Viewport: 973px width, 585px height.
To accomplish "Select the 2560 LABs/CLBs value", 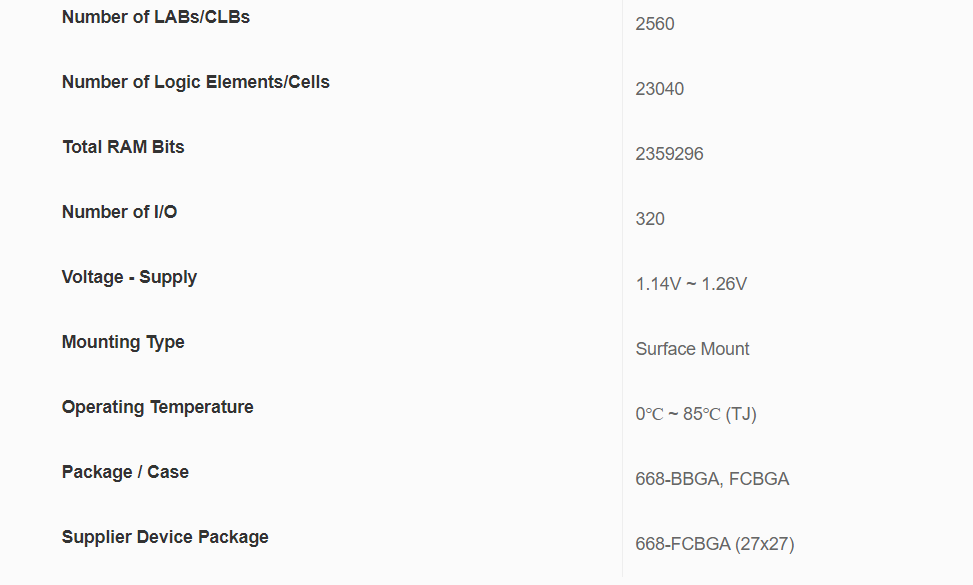I will [x=655, y=24].
